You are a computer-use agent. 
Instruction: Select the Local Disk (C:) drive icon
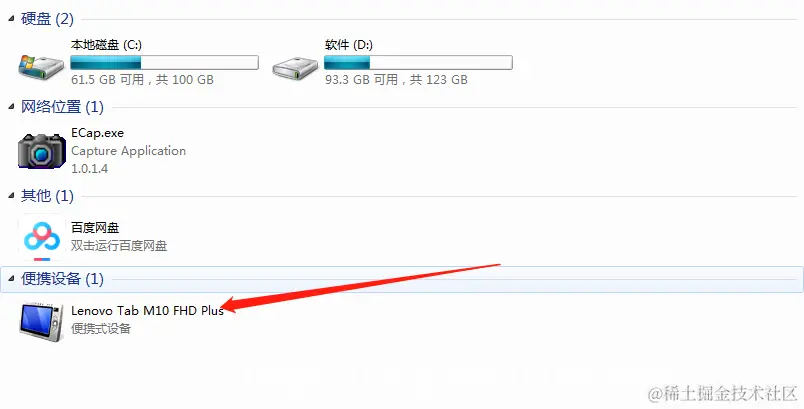pos(41,67)
